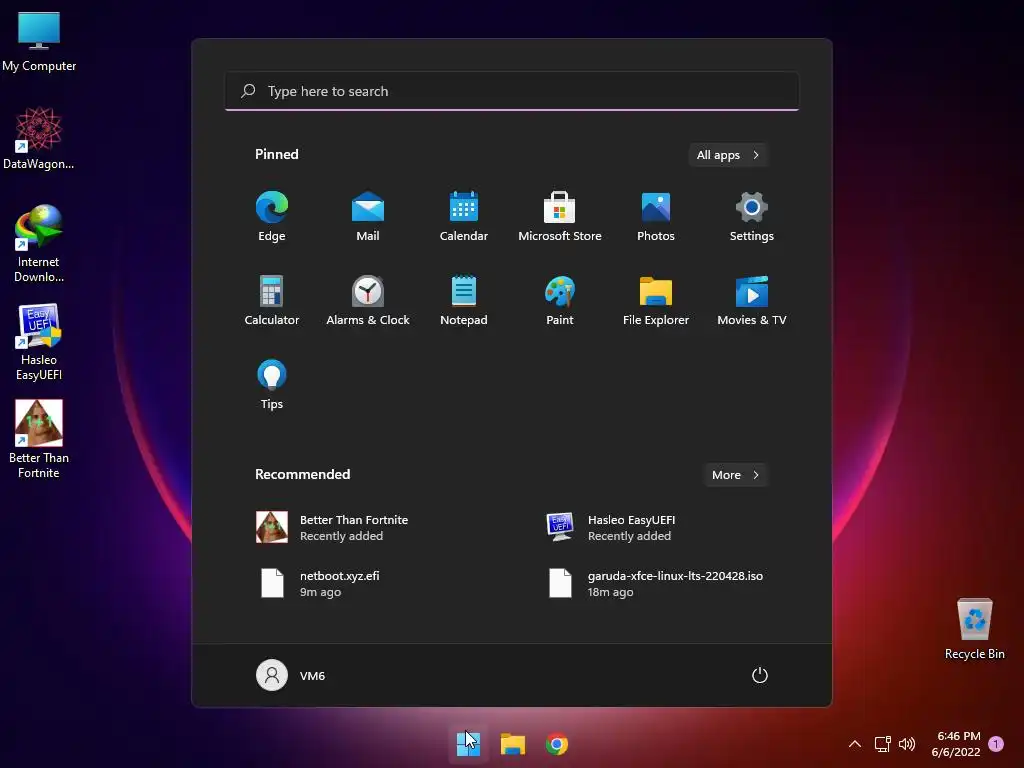Select My Computer desktop icon

[x=39, y=42]
